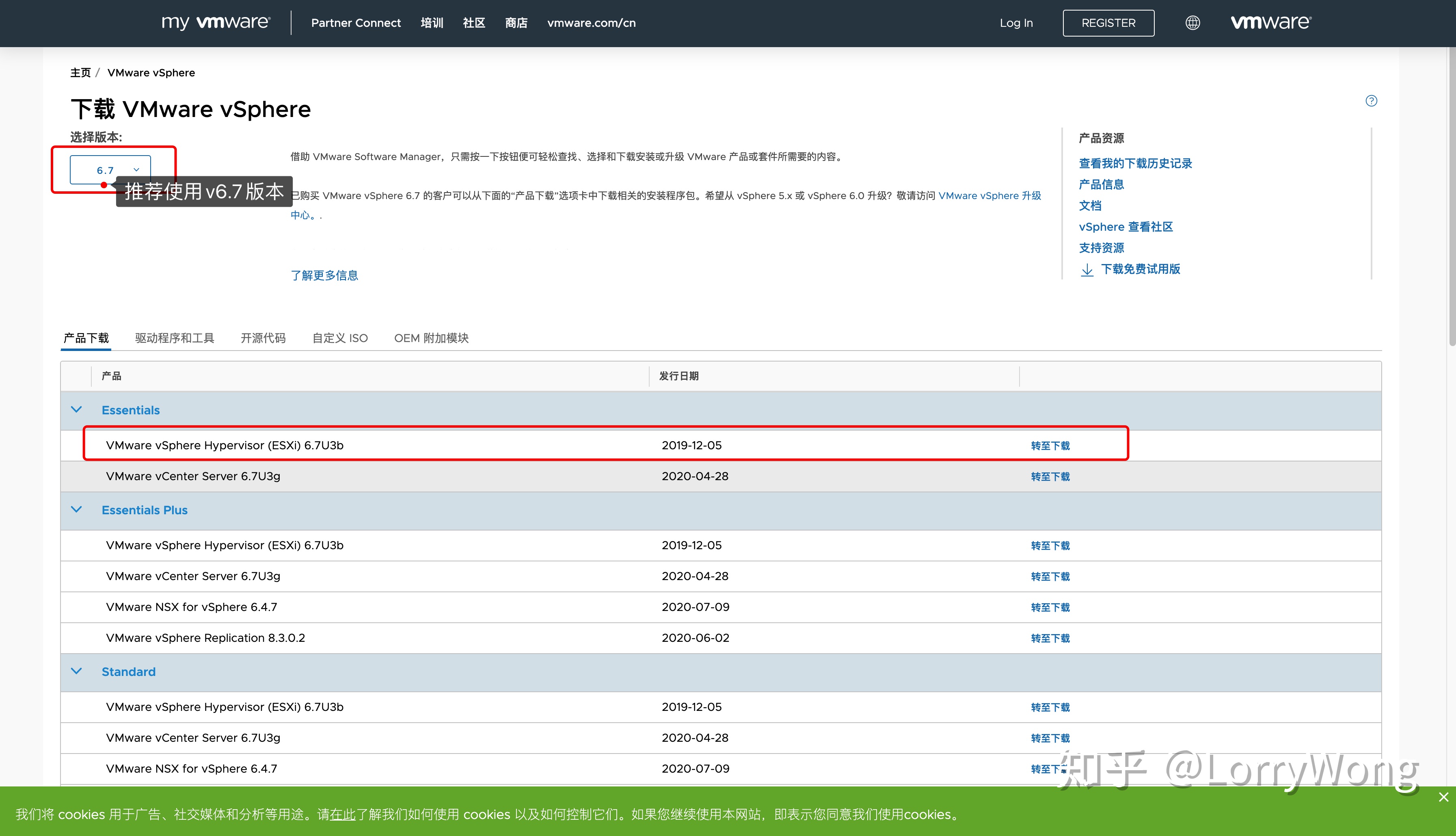Click the 在此 link in the cookie banner
Image resolution: width=1456 pixels, height=836 pixels.
point(343,815)
